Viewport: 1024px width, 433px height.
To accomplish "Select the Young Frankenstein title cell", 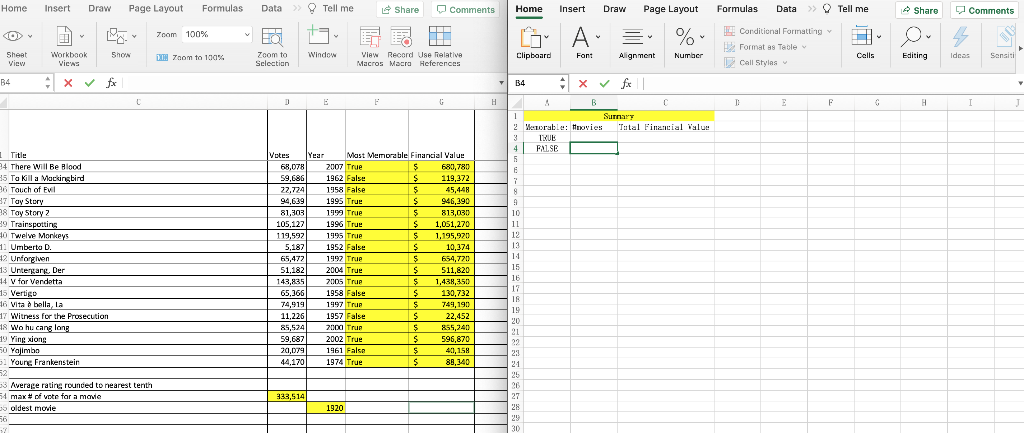I will (138, 362).
